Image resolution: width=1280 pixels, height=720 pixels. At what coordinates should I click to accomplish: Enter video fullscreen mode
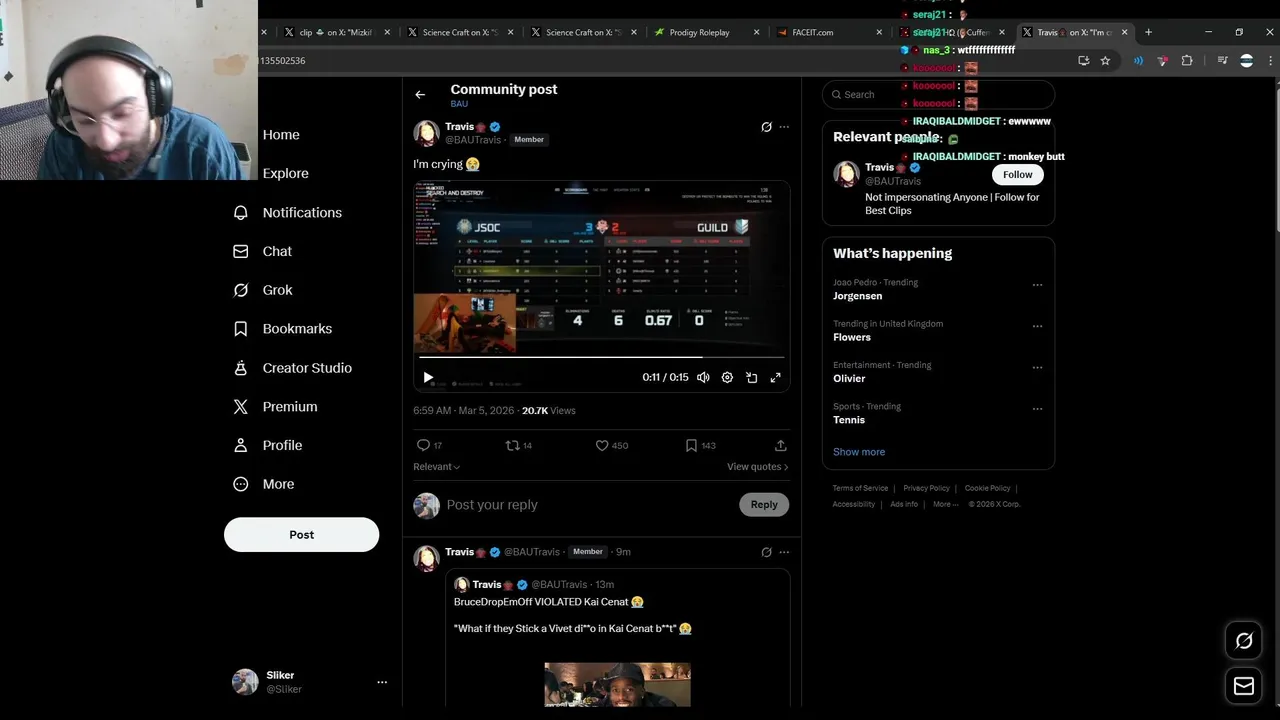tap(775, 377)
